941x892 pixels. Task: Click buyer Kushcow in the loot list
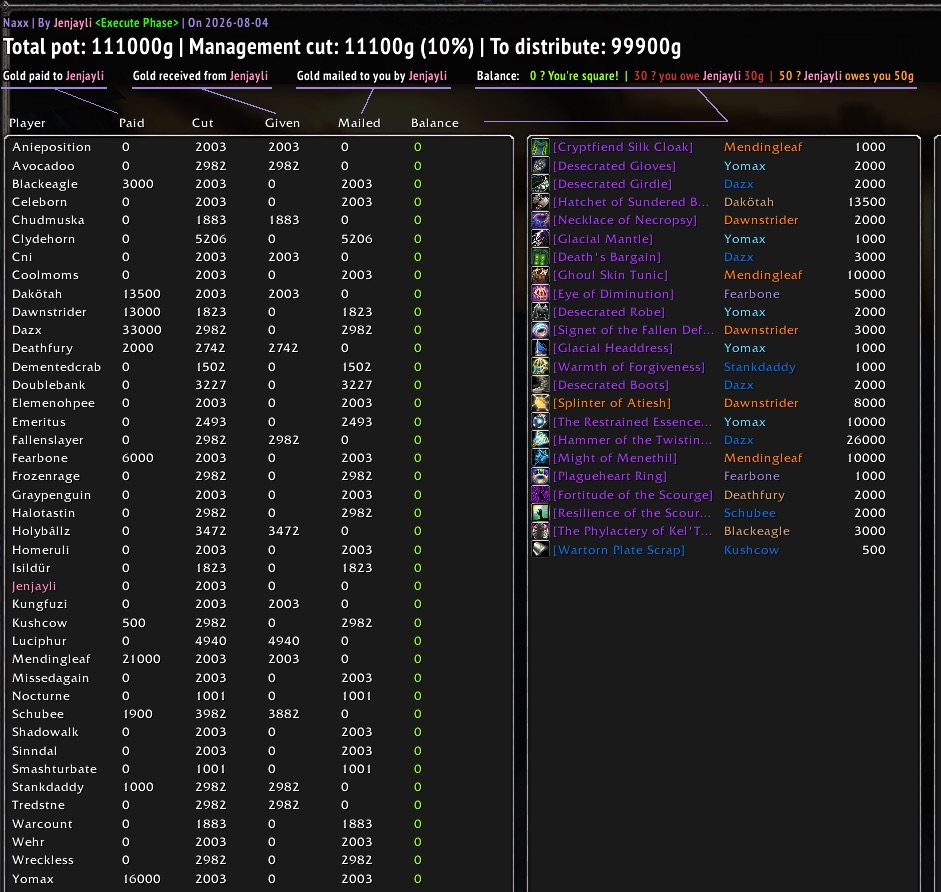751,550
